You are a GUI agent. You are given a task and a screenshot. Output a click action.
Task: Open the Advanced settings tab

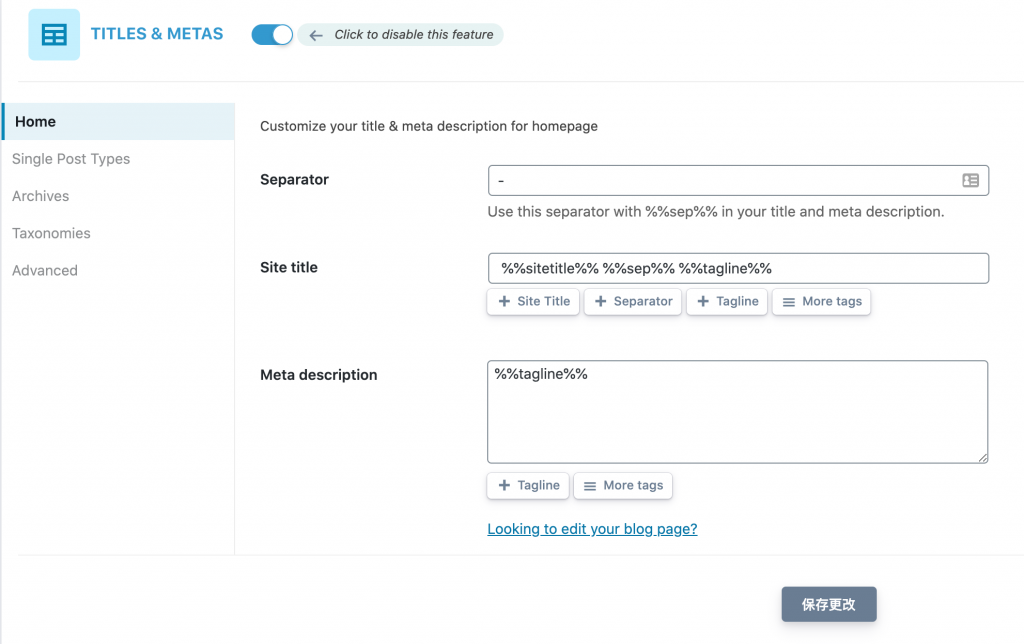(45, 270)
